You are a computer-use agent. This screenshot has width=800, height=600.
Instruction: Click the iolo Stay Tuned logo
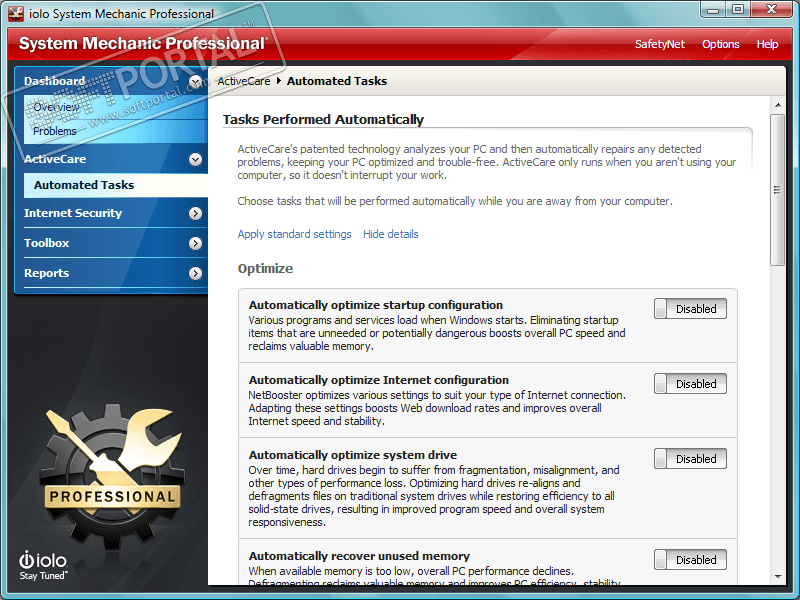(43, 565)
